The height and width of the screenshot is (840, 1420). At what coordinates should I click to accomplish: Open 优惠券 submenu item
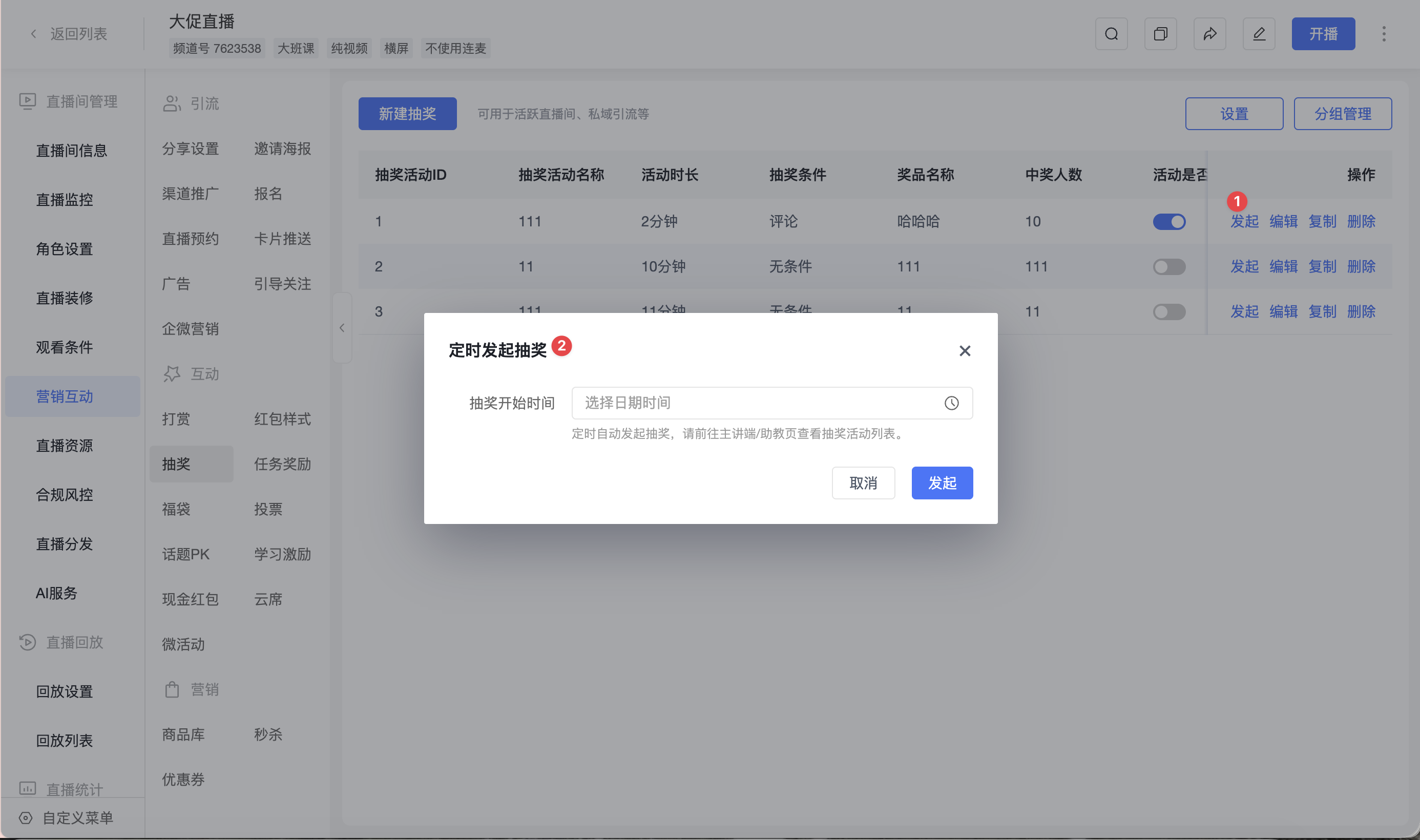183,780
